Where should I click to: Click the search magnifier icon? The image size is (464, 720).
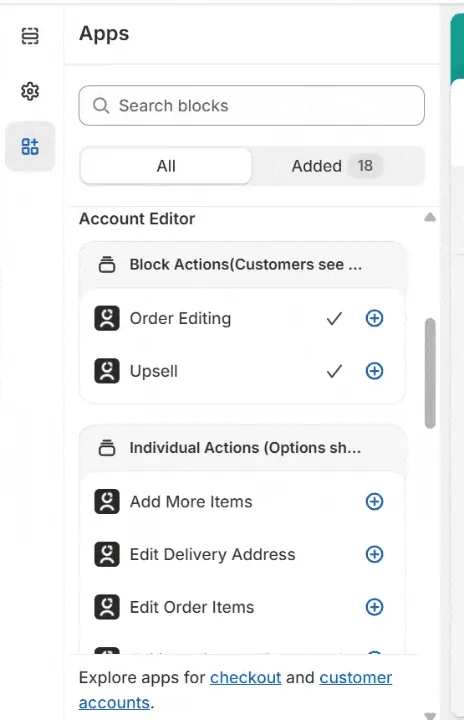[x=101, y=106]
